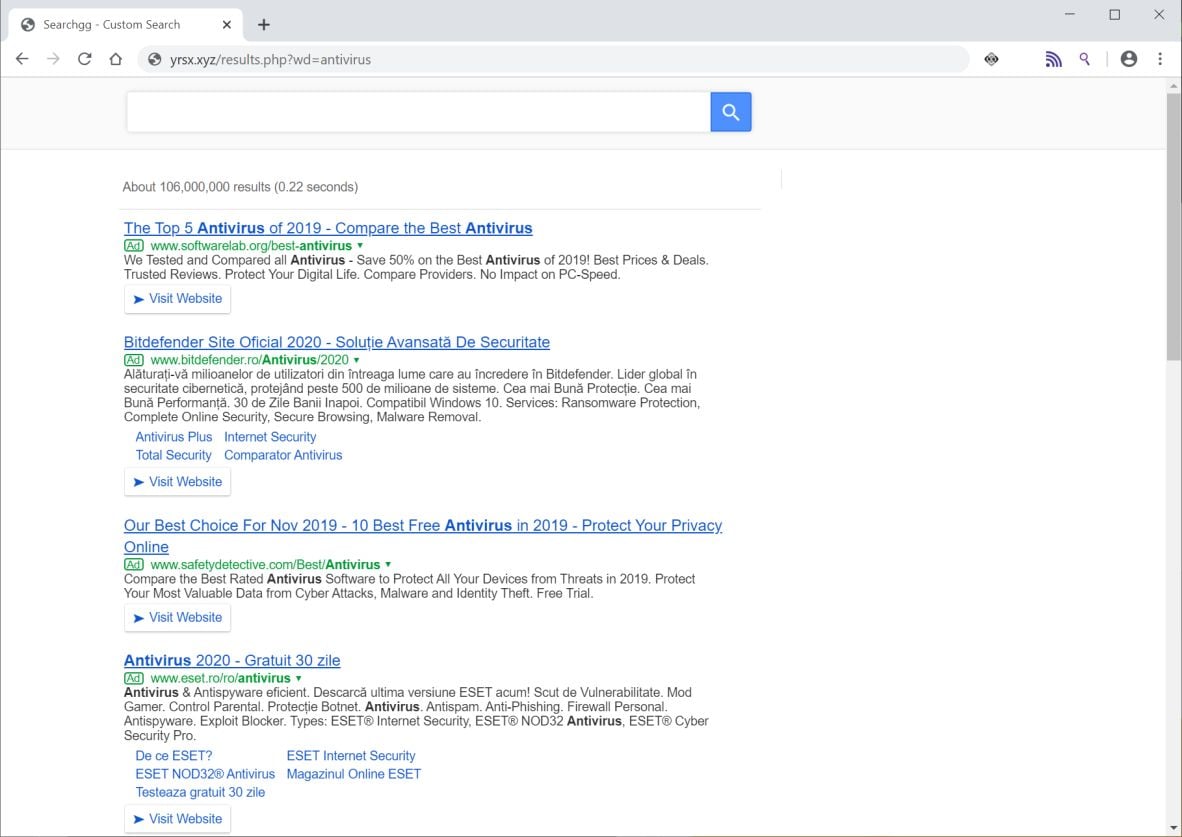Click the www.eset.ro/ro/antivirus URL text

pyautogui.click(x=220, y=678)
